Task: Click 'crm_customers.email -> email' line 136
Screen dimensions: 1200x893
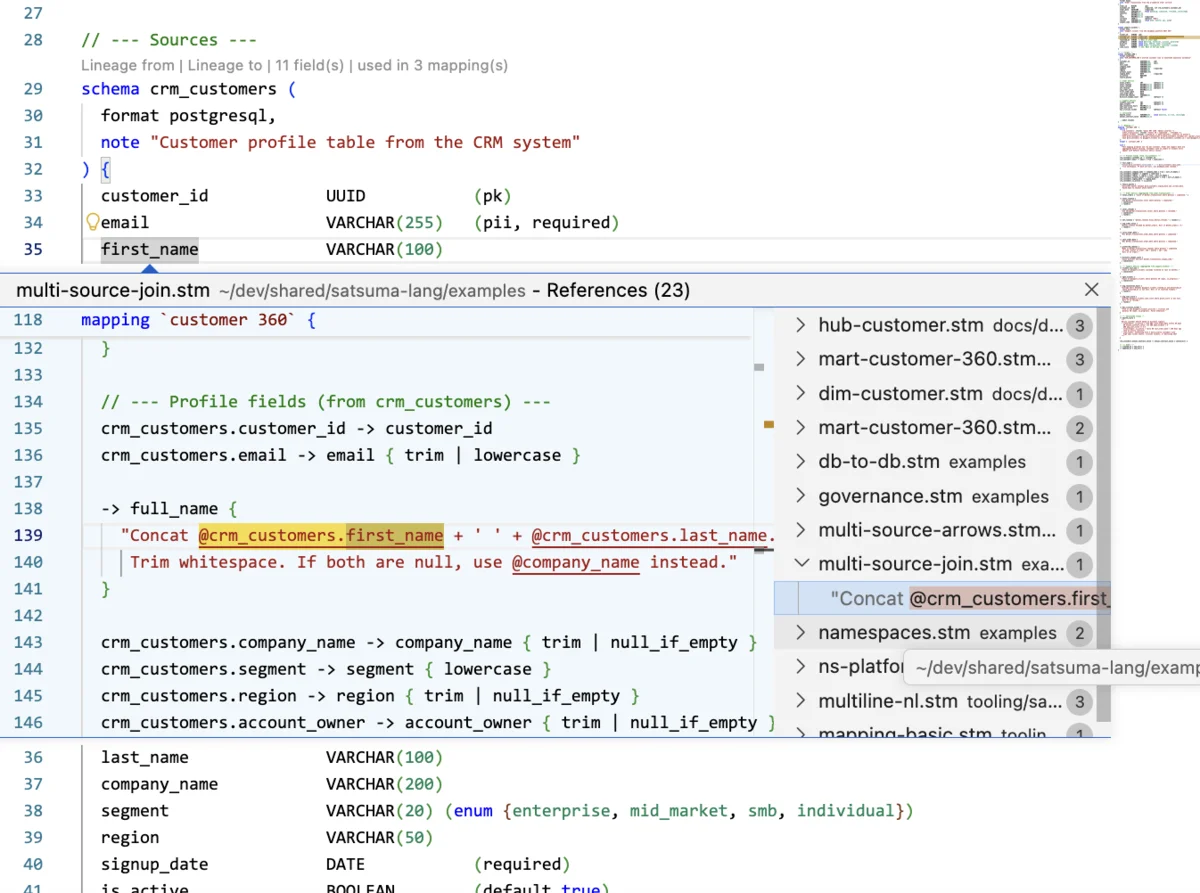Action: coord(341,455)
